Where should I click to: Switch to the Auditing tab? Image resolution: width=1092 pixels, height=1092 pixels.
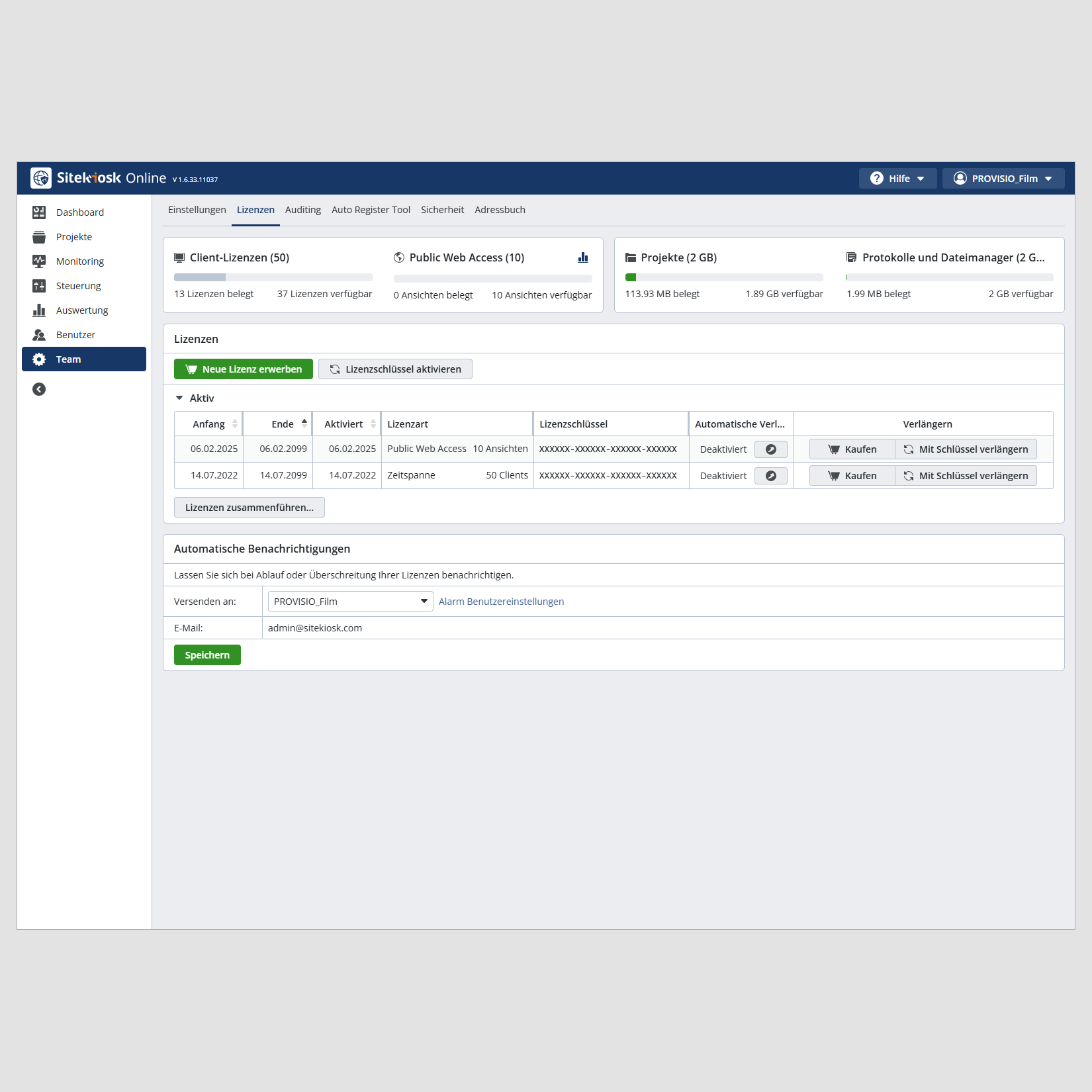[302, 210]
